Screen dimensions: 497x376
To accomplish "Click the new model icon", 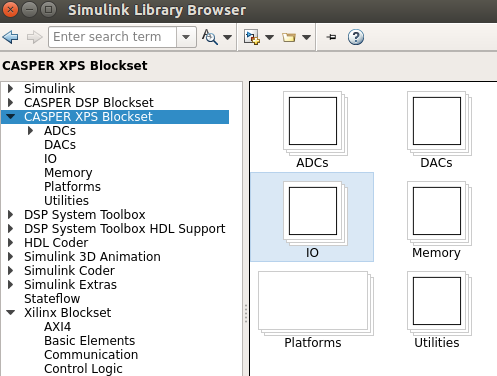I will [252, 37].
